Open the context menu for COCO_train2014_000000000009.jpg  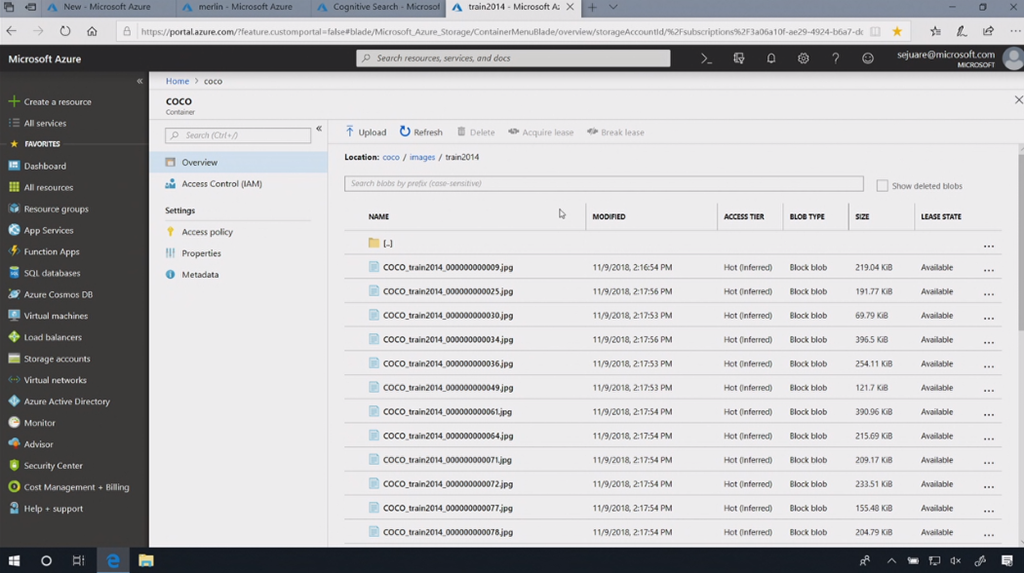(988, 270)
